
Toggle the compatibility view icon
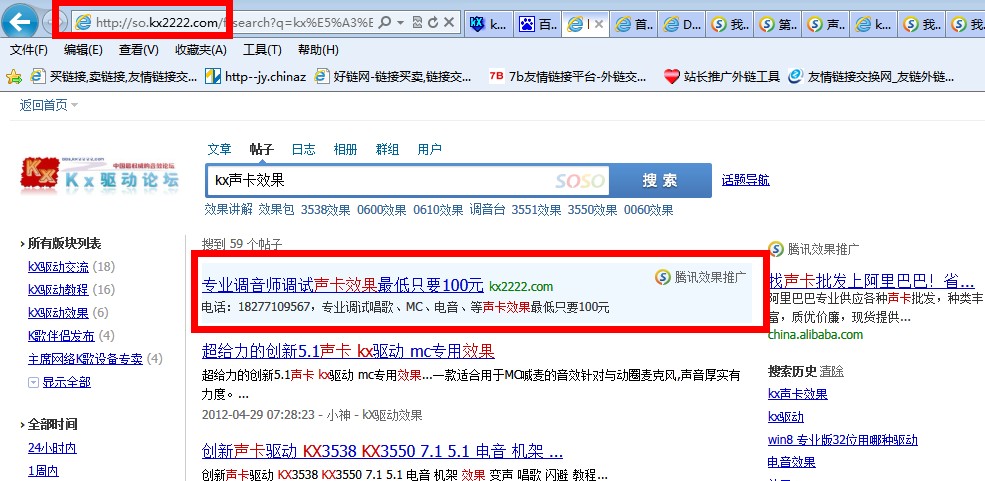(418, 23)
